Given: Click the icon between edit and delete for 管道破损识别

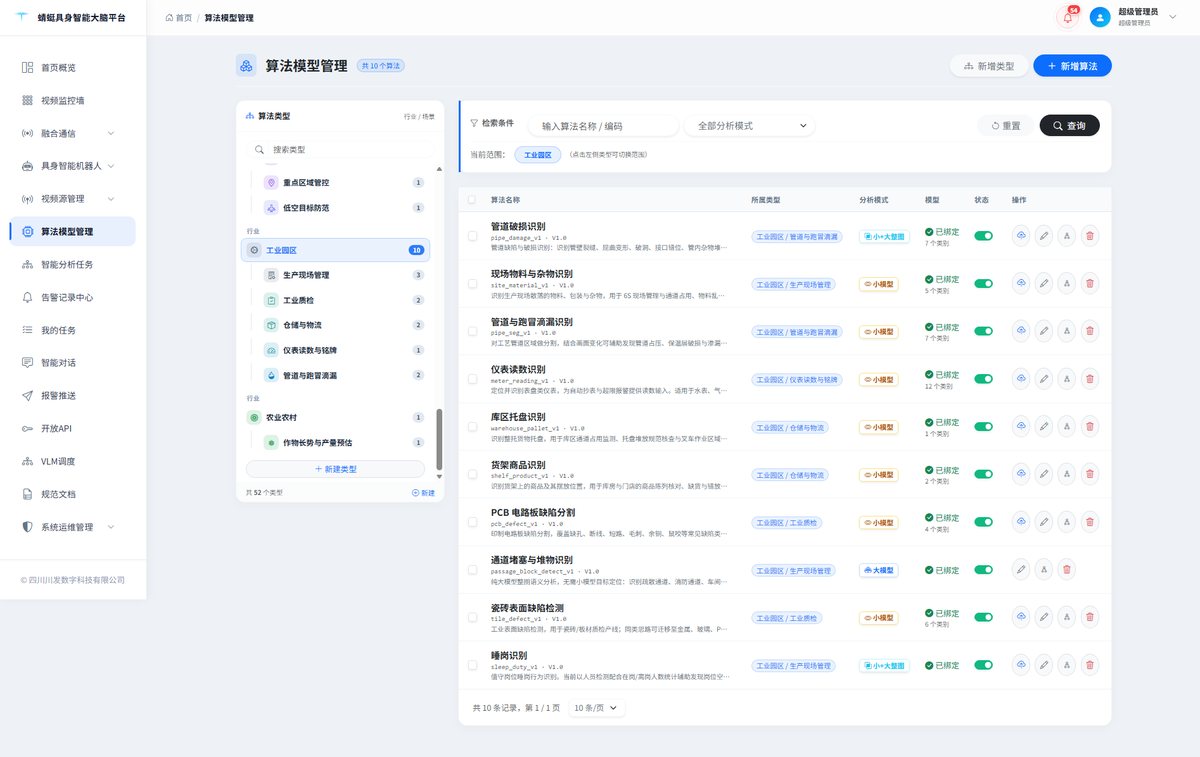Looking at the screenshot, I should (1067, 236).
